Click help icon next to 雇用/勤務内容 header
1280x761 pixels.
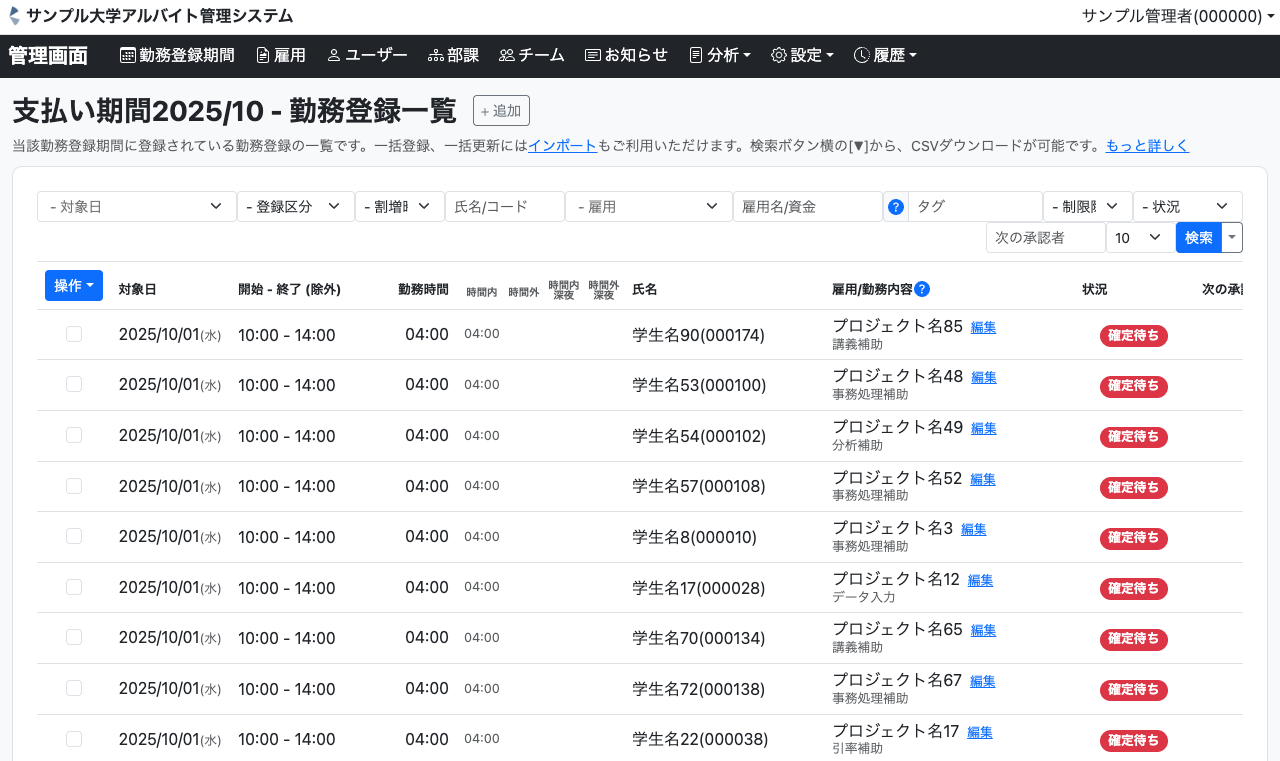[x=922, y=289]
